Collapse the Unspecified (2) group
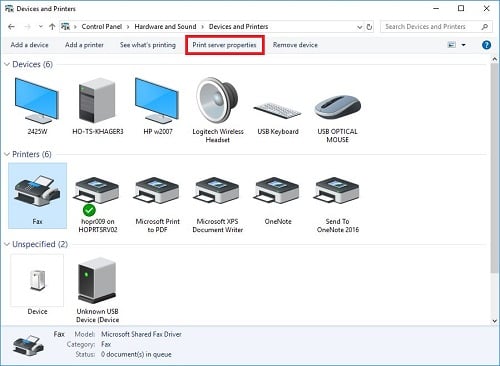 [7, 244]
